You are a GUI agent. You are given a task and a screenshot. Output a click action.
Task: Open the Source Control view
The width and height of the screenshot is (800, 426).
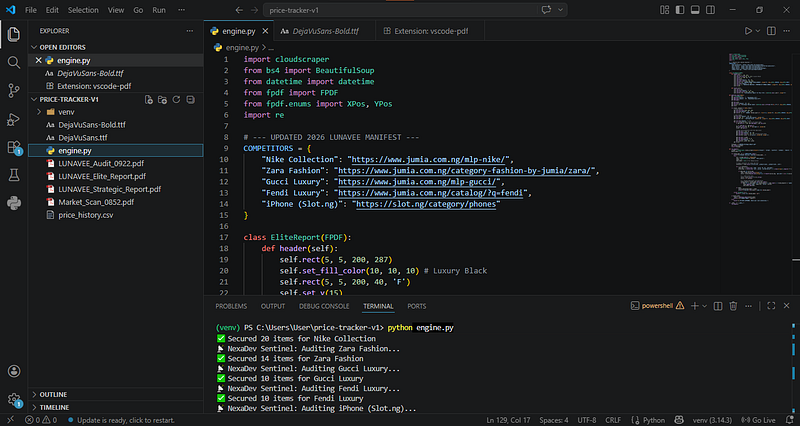(x=14, y=91)
